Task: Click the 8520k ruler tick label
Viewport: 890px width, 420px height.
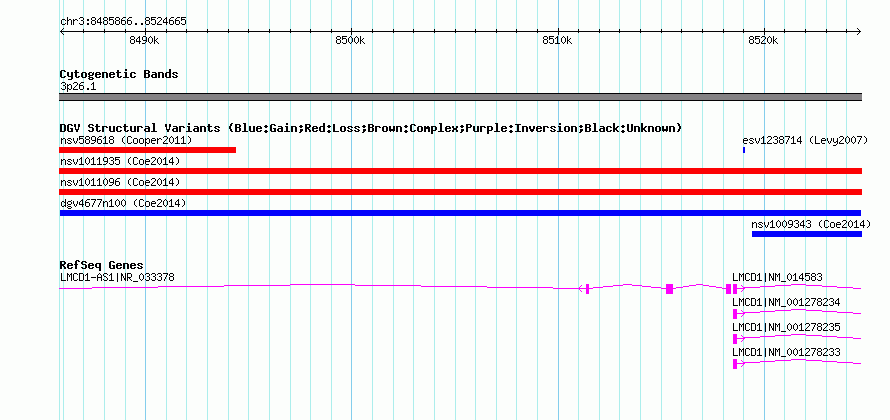Action: point(764,41)
